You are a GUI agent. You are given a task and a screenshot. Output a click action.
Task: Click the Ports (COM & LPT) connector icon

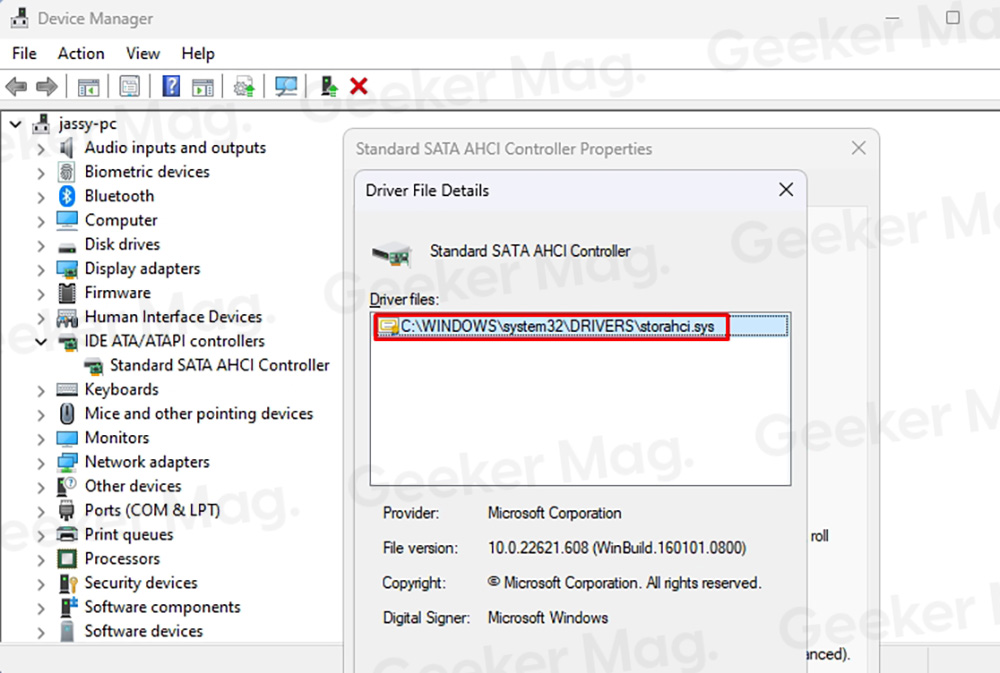coord(66,511)
